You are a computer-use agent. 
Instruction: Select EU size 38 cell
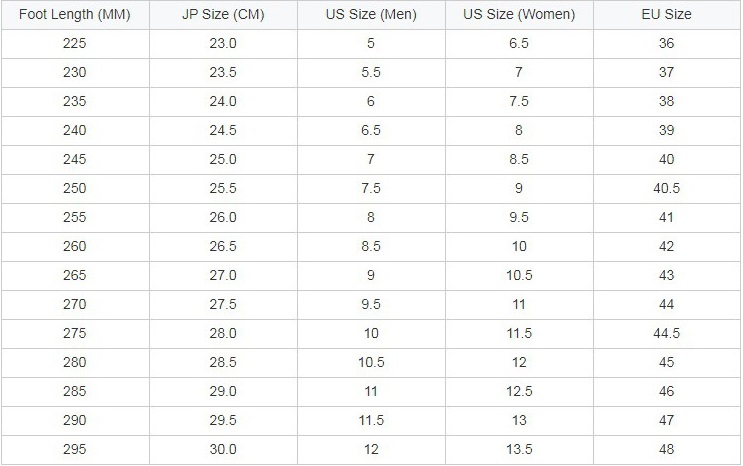[x=667, y=102]
